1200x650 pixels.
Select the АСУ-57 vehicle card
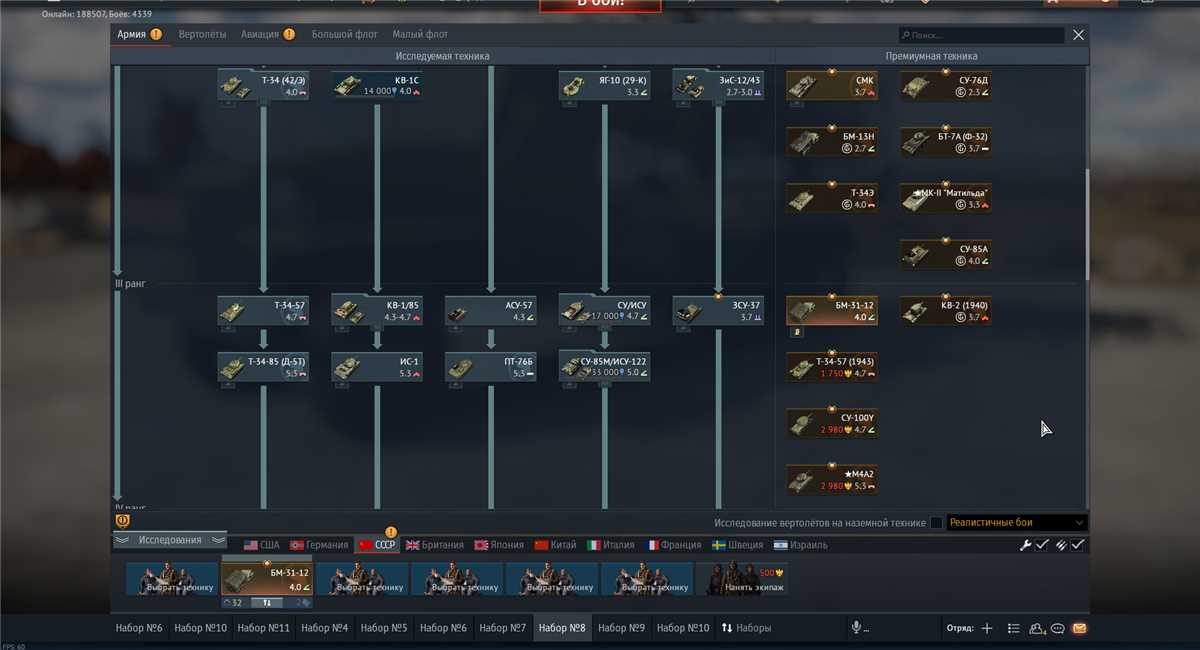click(491, 310)
